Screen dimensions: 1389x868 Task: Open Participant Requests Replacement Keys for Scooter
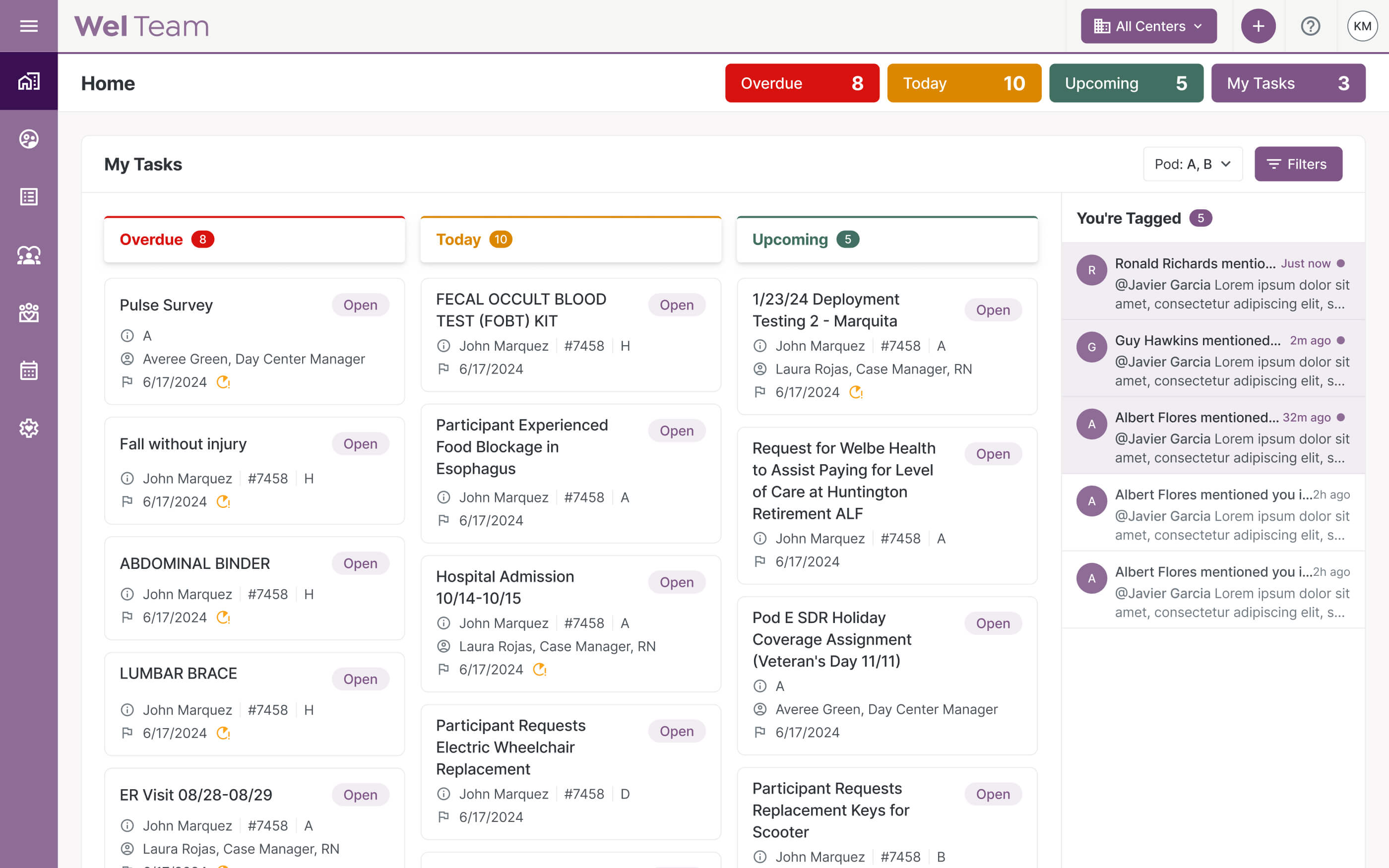point(830,810)
